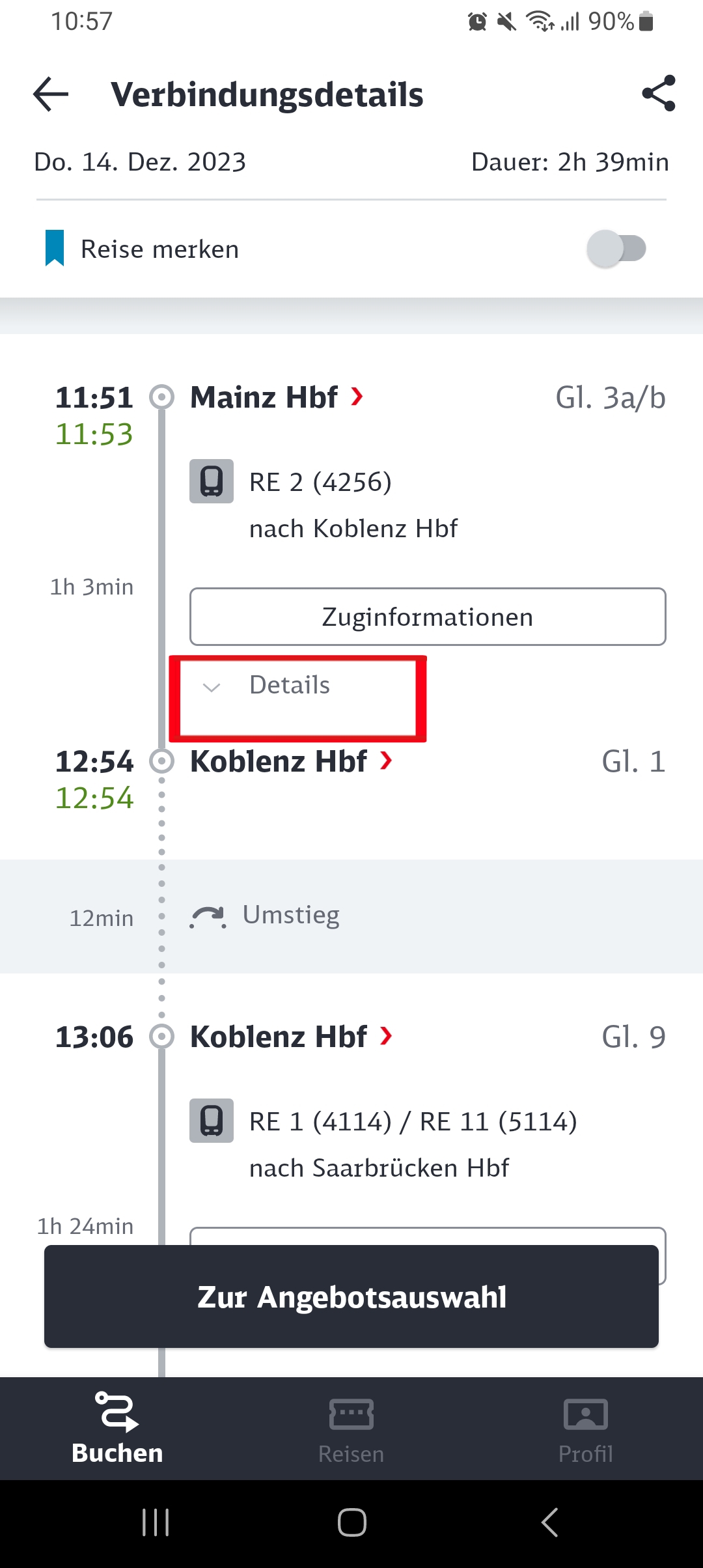Screen dimensions: 703x1568
Task: Tap the train icon next to RE 2 (4256)
Action: pos(212,481)
